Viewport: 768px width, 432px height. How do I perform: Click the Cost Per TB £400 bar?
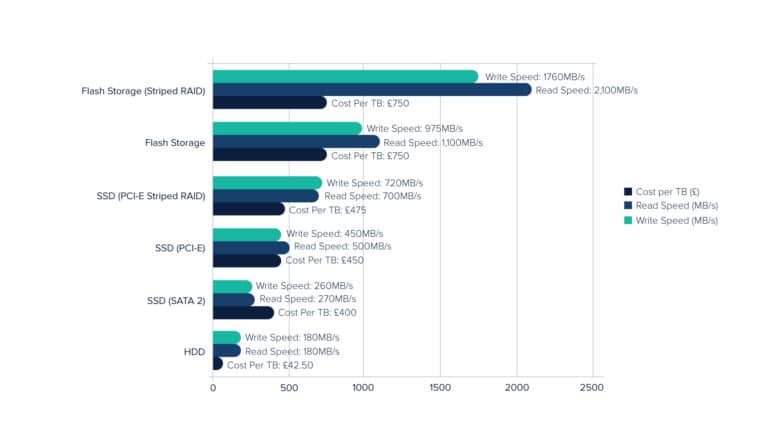[243, 312]
